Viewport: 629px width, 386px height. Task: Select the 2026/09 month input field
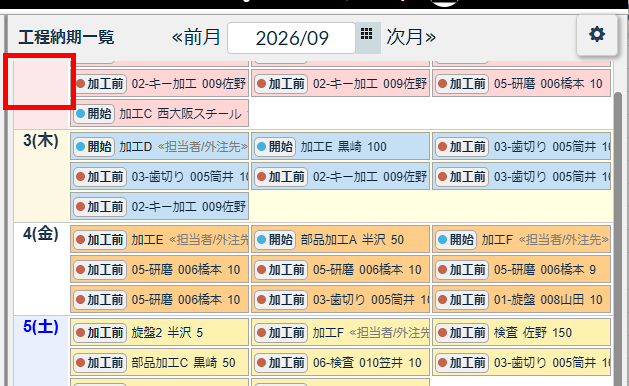point(292,38)
